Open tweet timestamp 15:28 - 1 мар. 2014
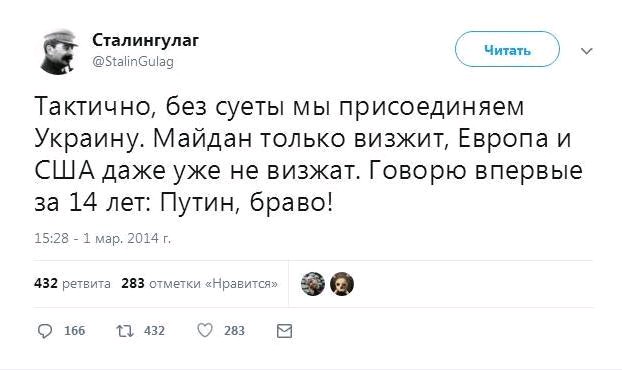This screenshot has height=370, width=622. coord(103,238)
